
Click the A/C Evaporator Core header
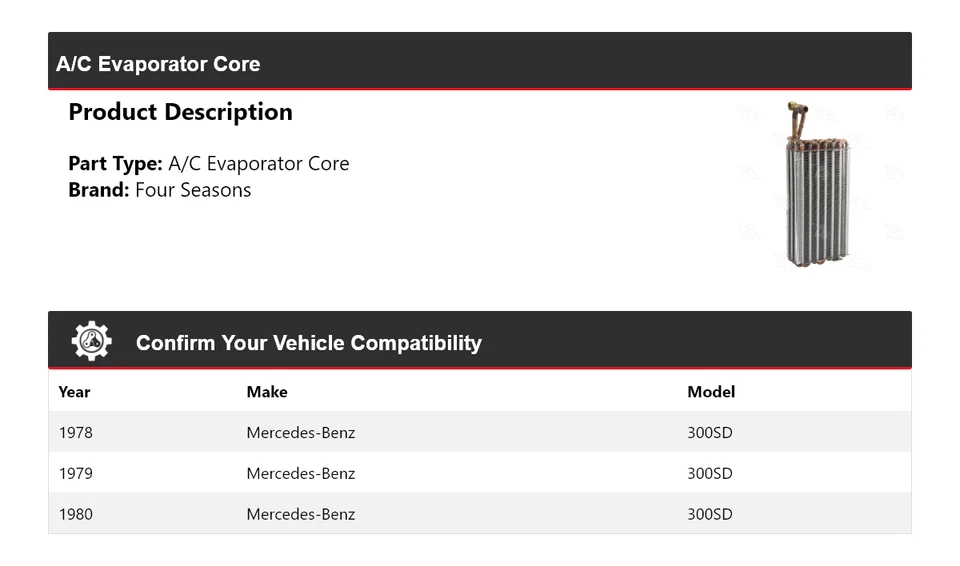click(x=158, y=64)
